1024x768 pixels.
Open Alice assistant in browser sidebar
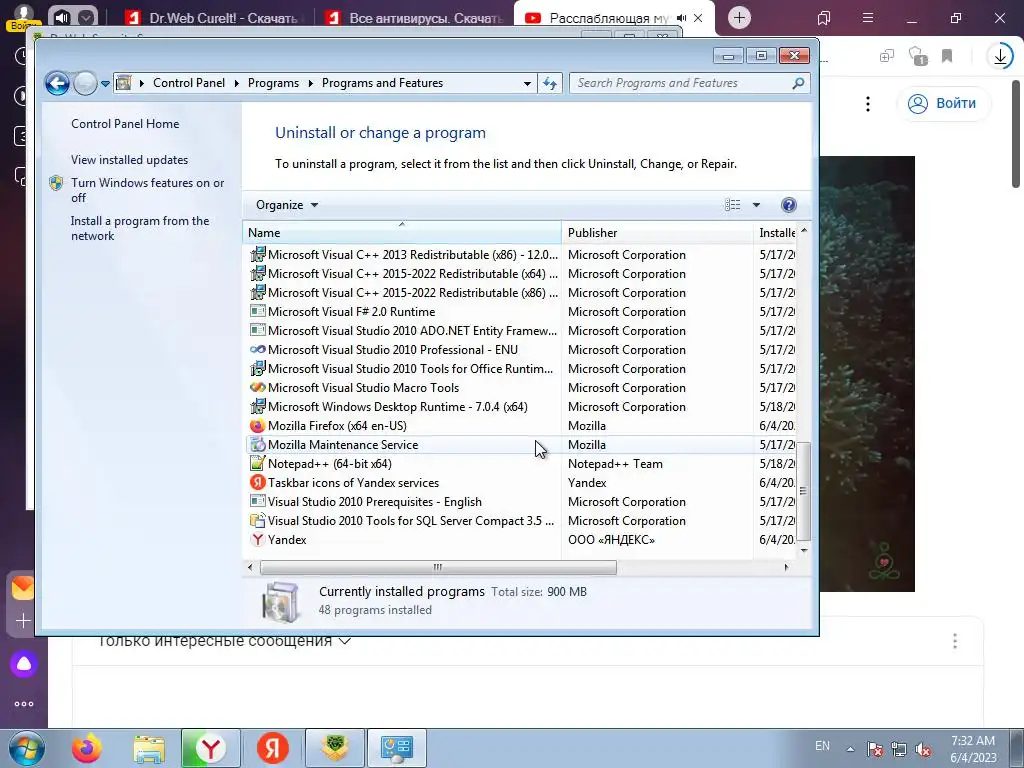pos(24,664)
